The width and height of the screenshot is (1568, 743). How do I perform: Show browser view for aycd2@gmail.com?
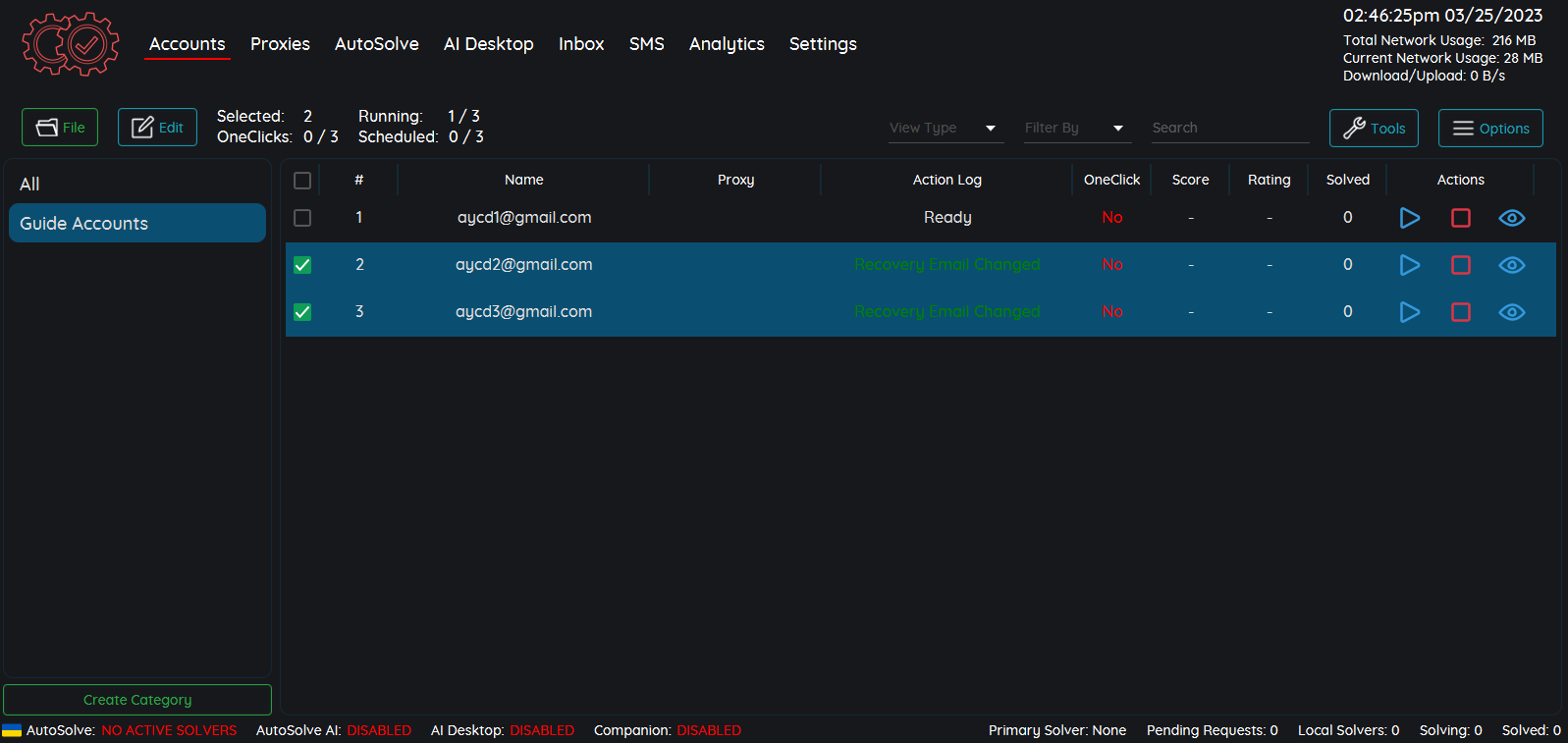[1511, 265]
